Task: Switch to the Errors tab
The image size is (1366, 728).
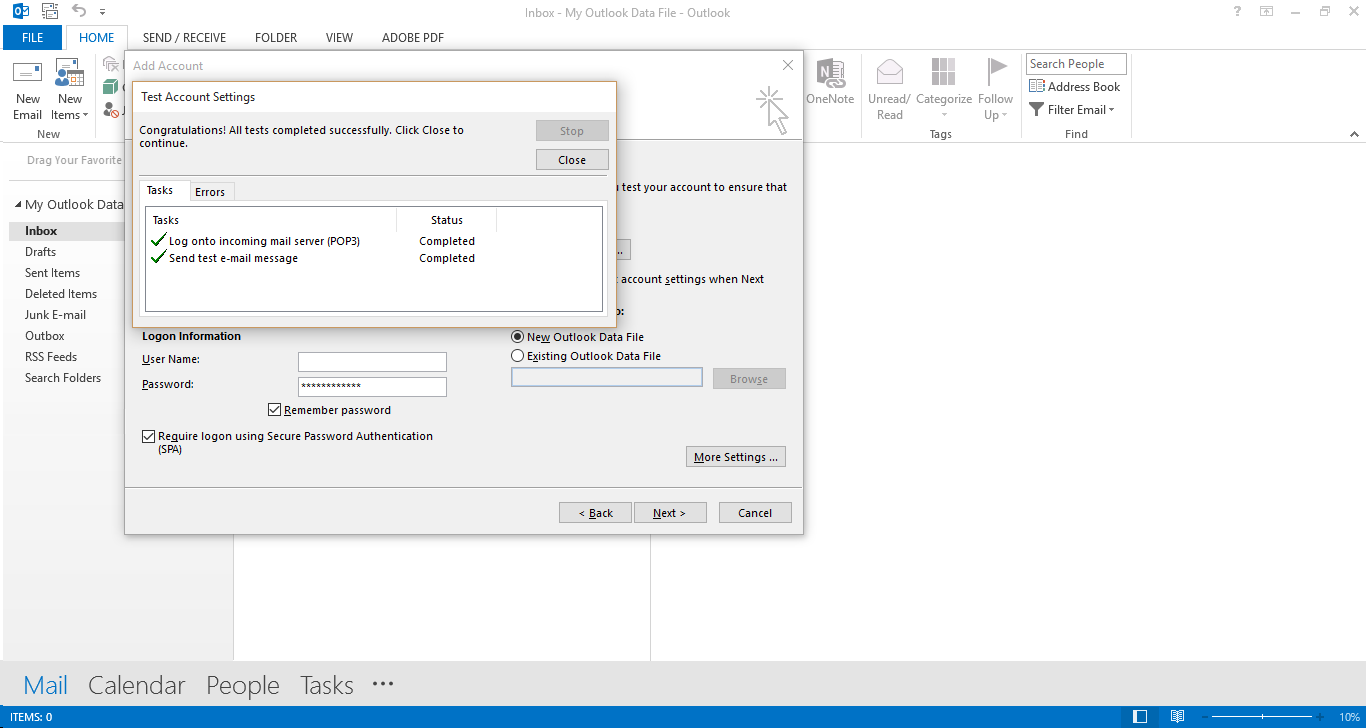Action: point(210,192)
